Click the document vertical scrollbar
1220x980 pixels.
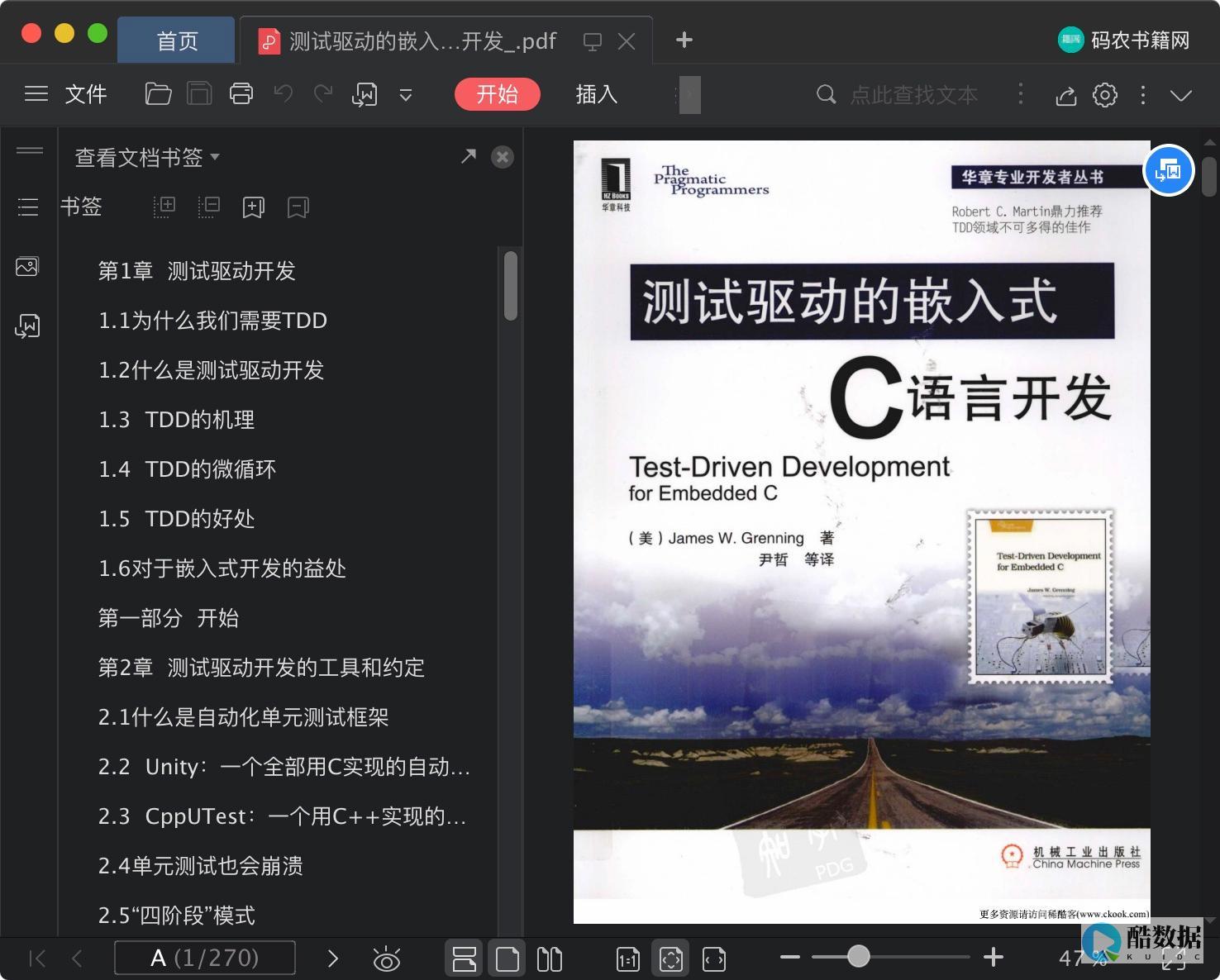tap(1209, 176)
